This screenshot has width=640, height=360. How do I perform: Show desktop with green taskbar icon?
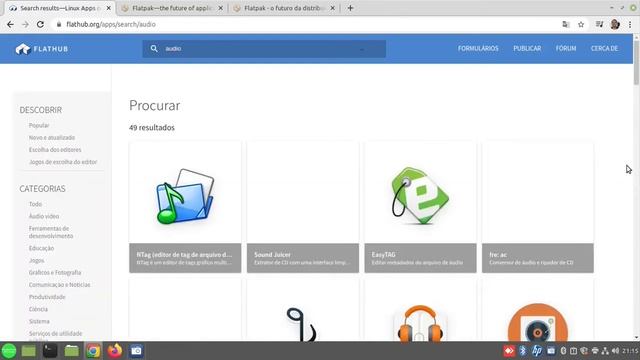coord(29,351)
